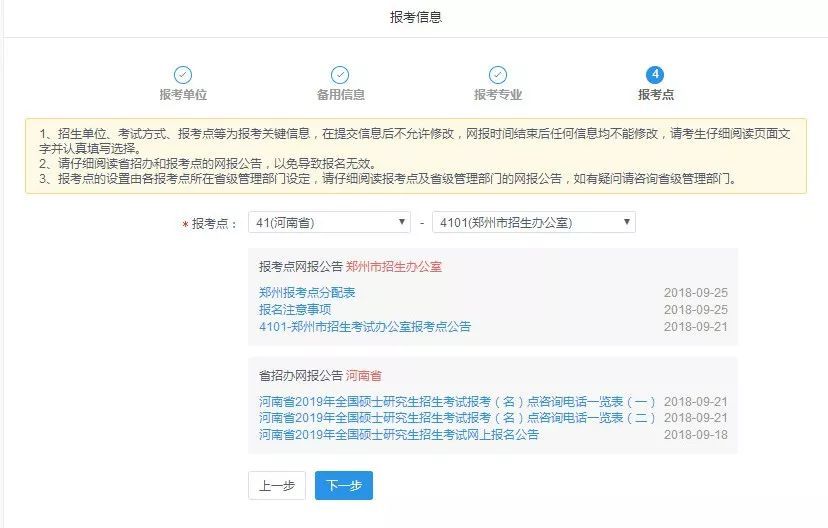Click the red 河南省 heading text
This screenshot has width=828, height=528.
[x=363, y=376]
